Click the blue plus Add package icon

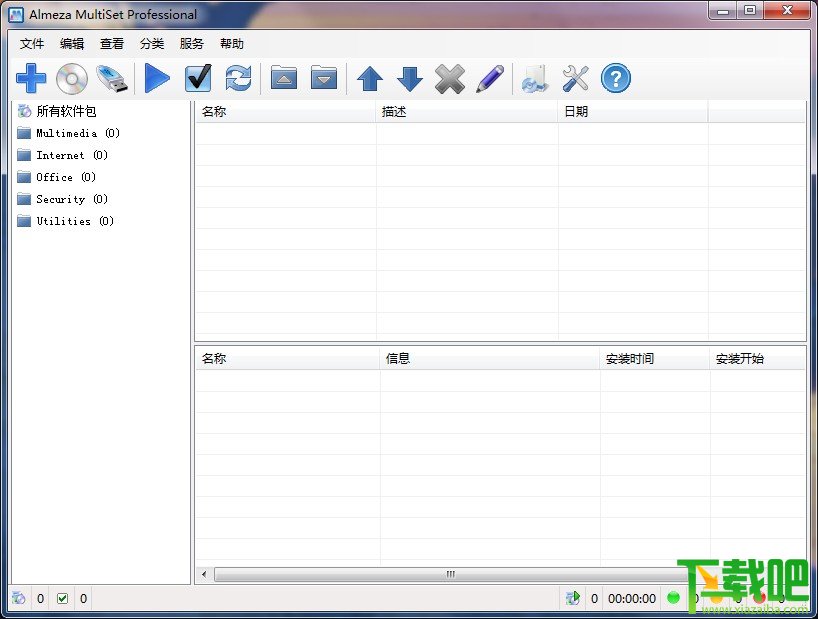[x=31, y=79]
